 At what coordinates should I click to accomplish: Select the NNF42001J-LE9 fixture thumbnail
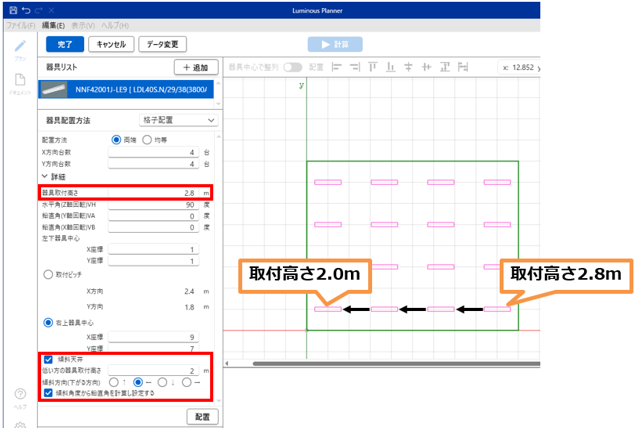point(57,89)
